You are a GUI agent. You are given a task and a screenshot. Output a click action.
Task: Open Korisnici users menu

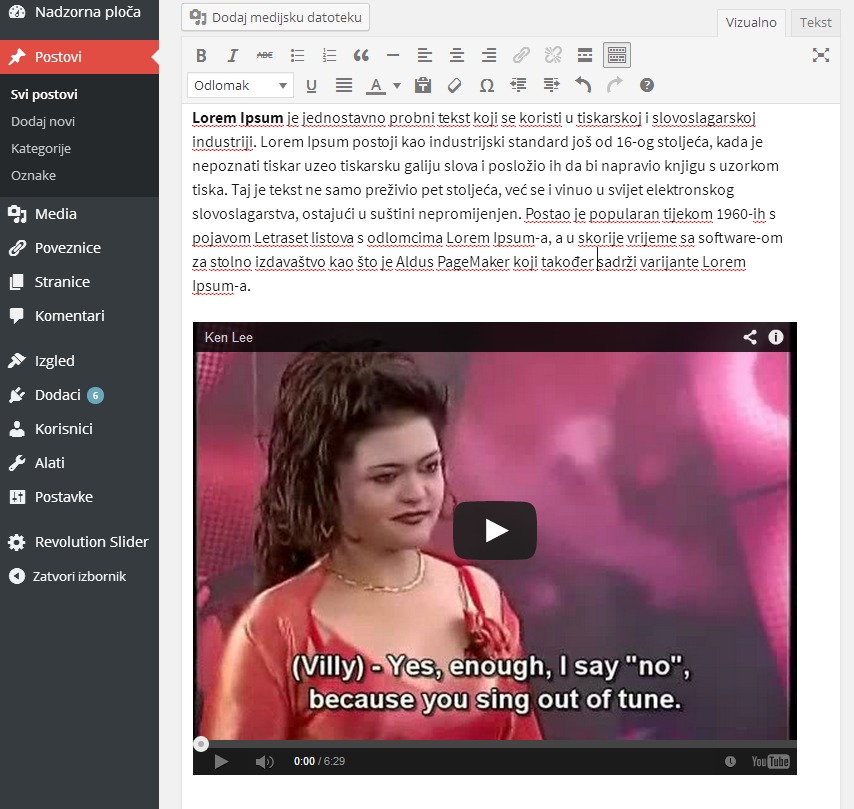coord(80,429)
